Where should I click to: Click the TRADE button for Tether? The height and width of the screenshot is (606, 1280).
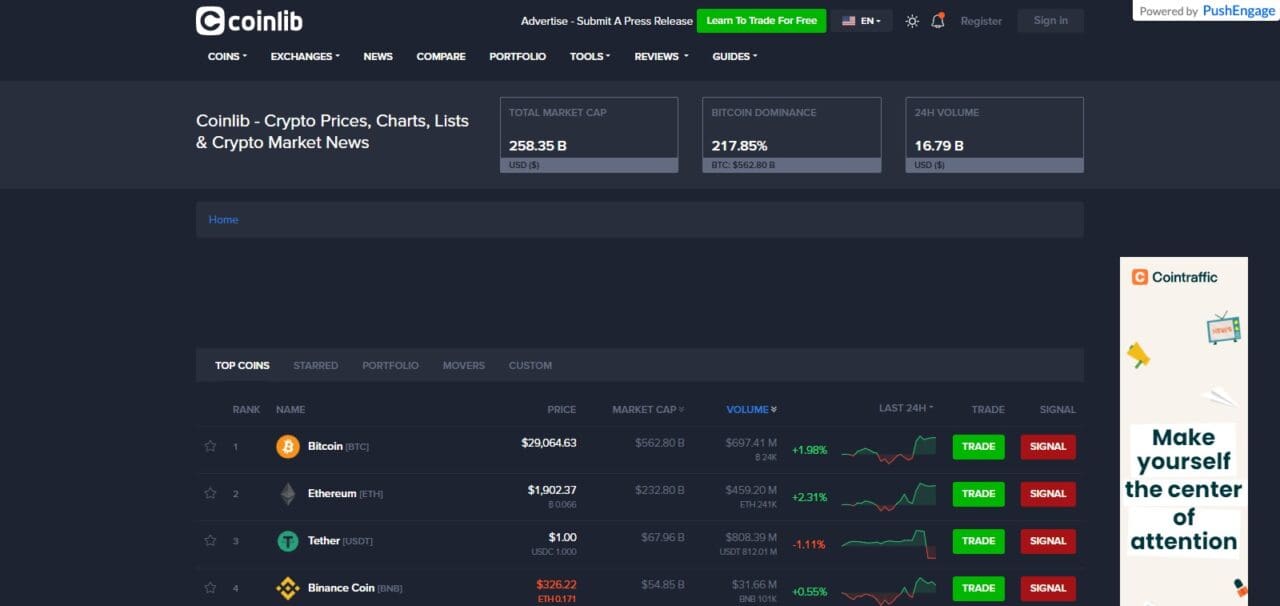click(978, 541)
